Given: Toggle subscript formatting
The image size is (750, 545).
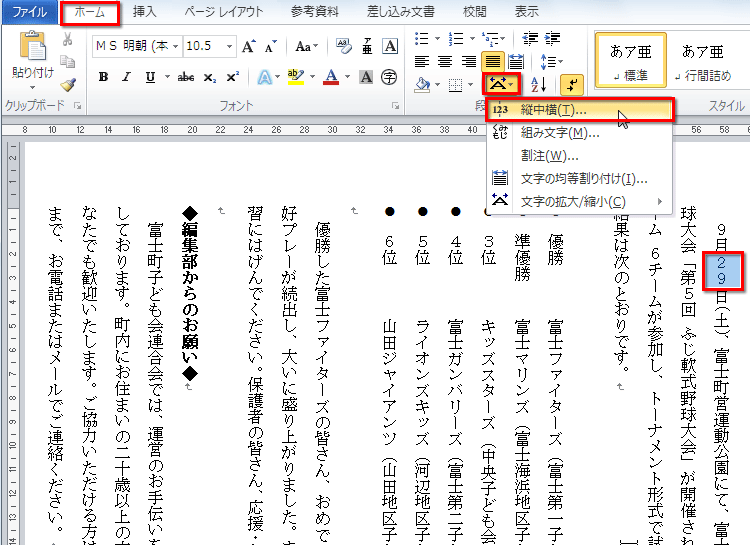Looking at the screenshot, I should [x=210, y=77].
